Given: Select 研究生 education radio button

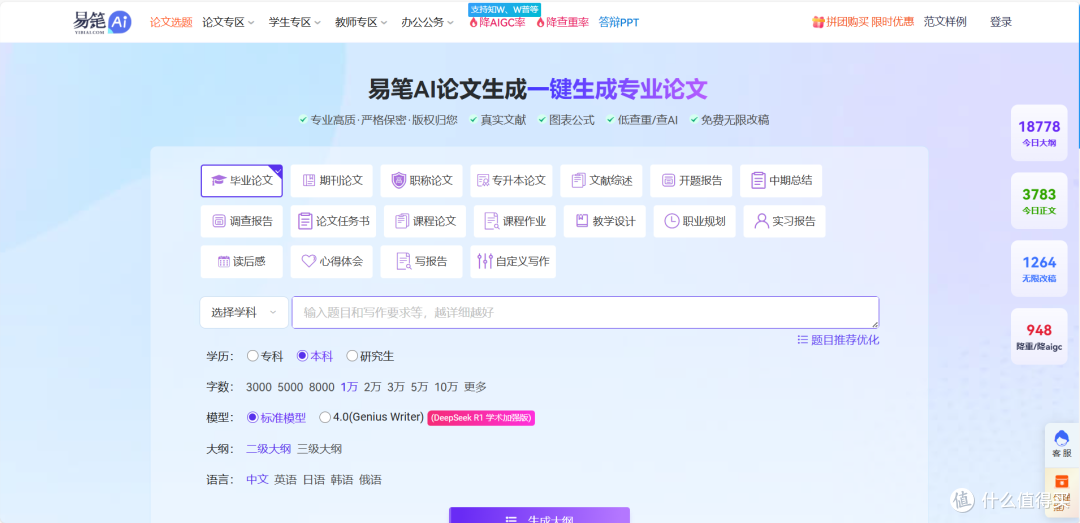Looking at the screenshot, I should [352, 356].
